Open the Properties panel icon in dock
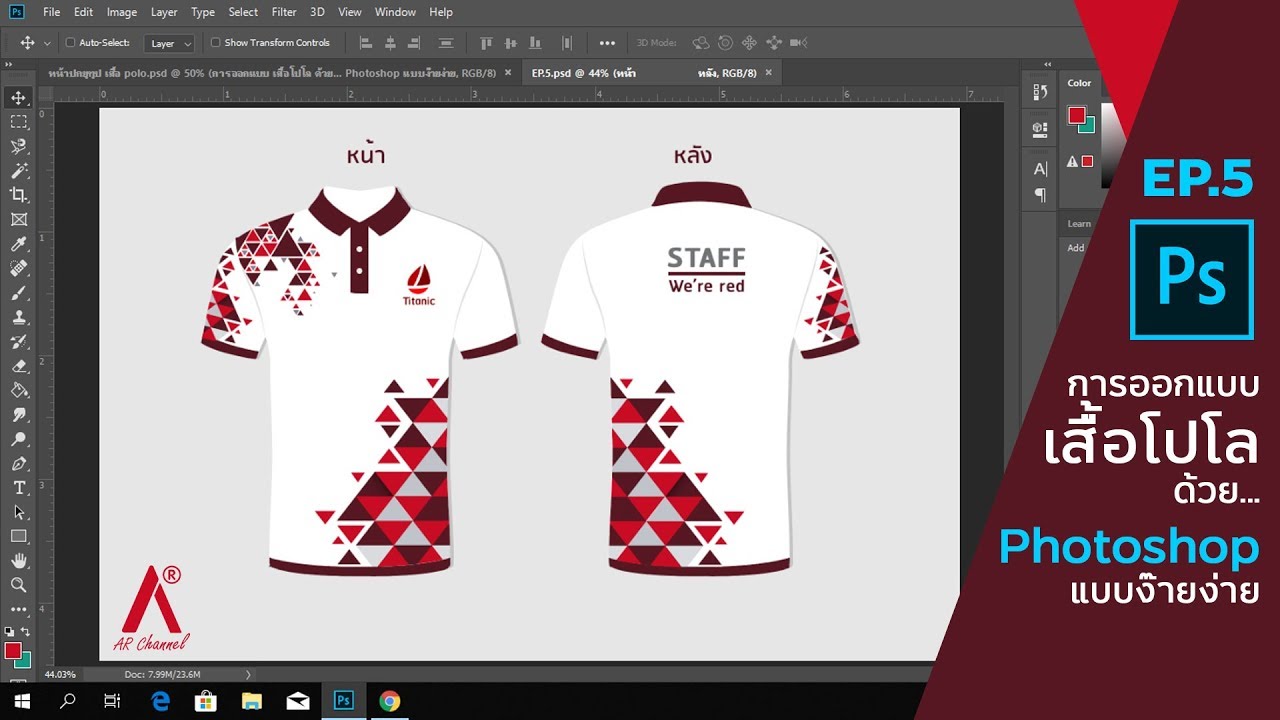Screen dimensions: 1280x720 [x=1040, y=129]
